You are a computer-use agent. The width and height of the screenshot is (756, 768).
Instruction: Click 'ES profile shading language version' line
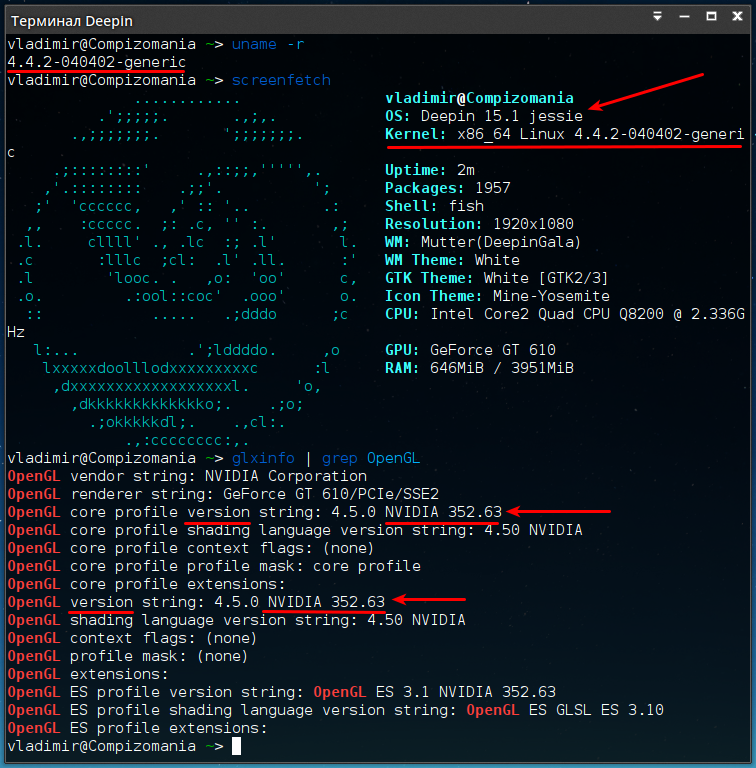tap(335, 711)
